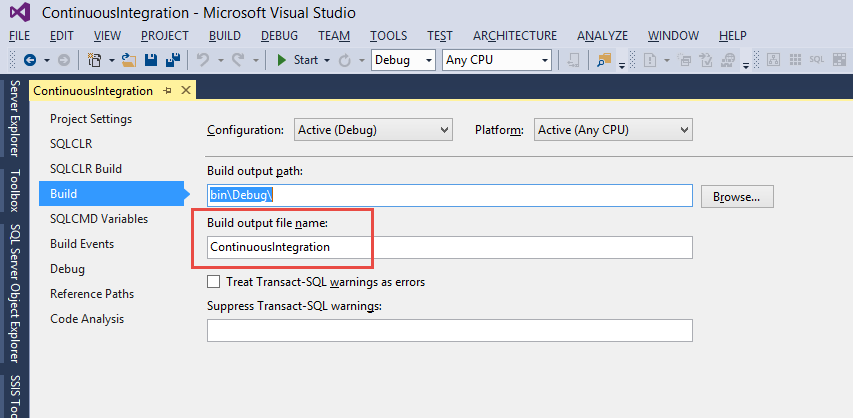This screenshot has height=418, width=853.
Task: Click the Navigate Backward arrow icon
Action: click(x=29, y=60)
